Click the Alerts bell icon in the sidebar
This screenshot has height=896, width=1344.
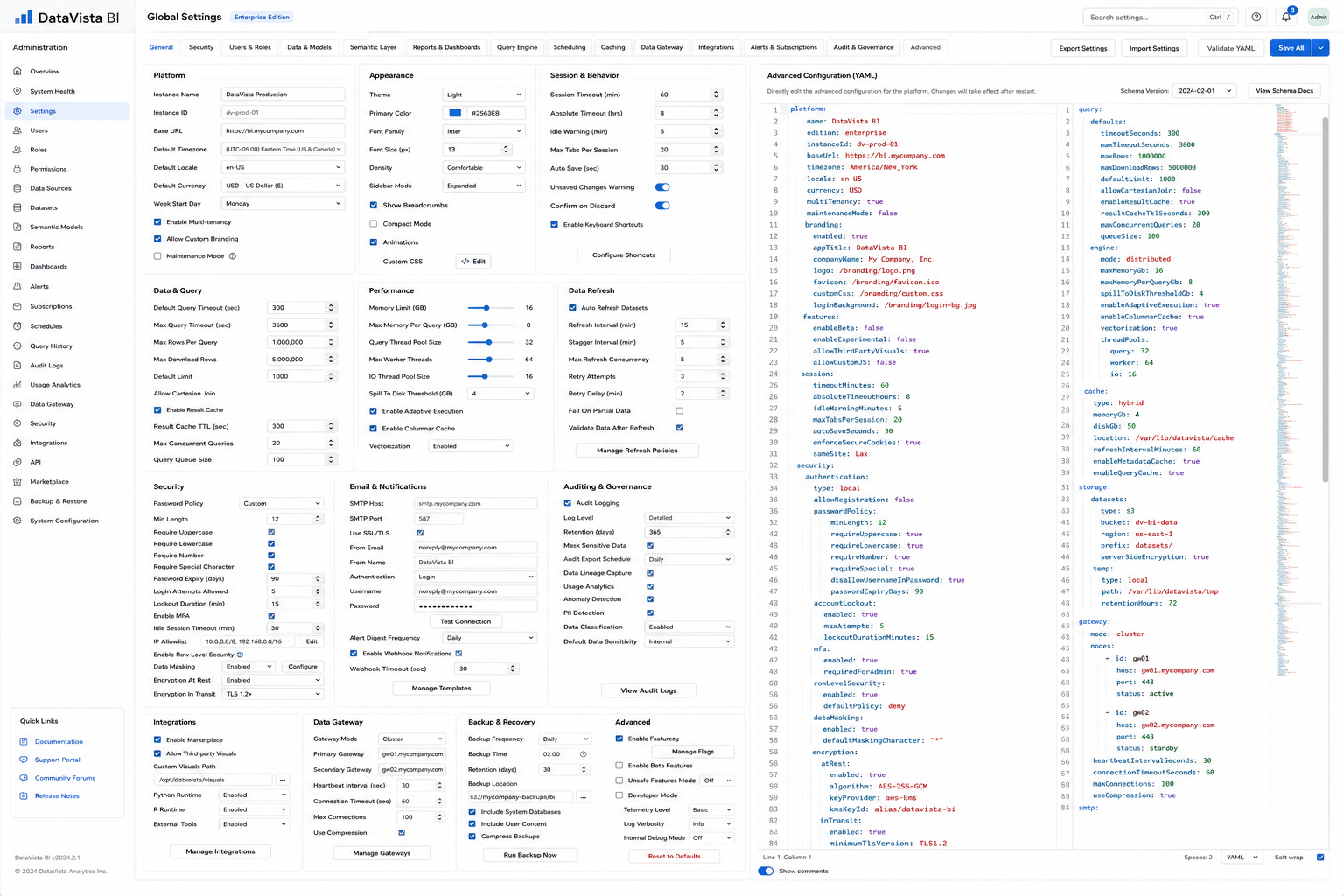click(17, 286)
